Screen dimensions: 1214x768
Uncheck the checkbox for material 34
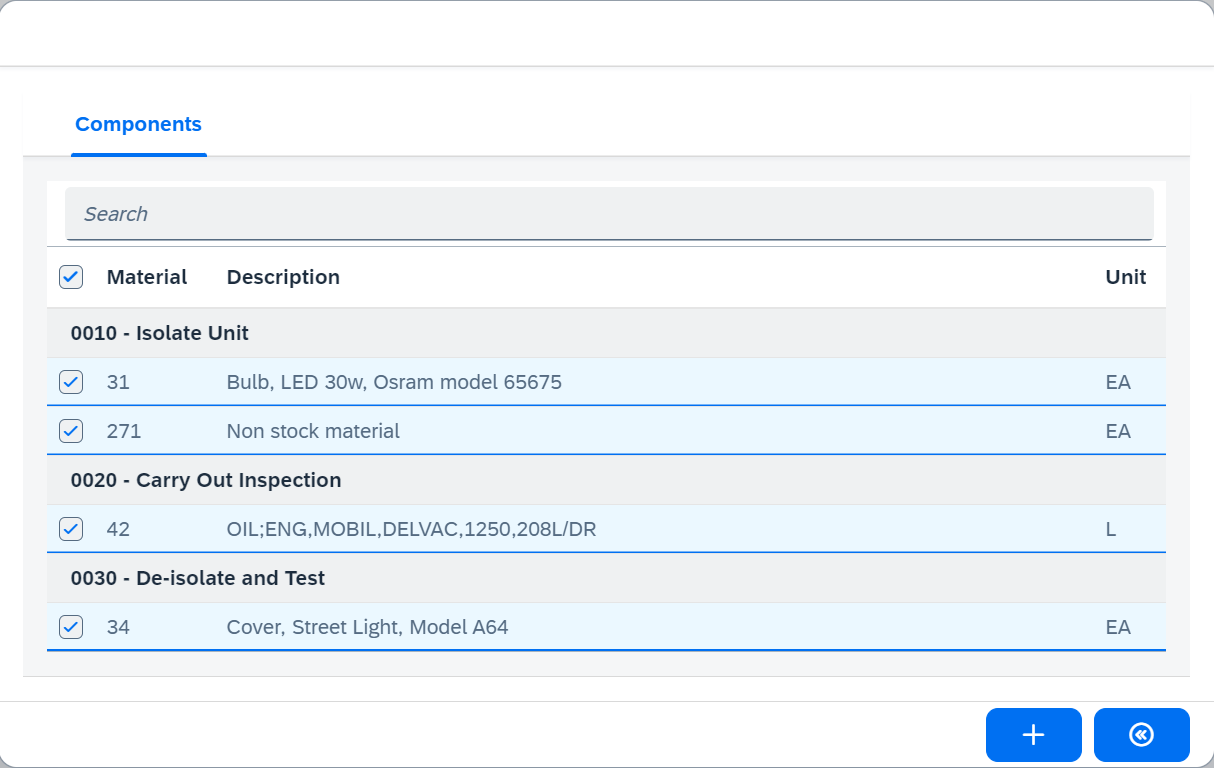tap(71, 627)
